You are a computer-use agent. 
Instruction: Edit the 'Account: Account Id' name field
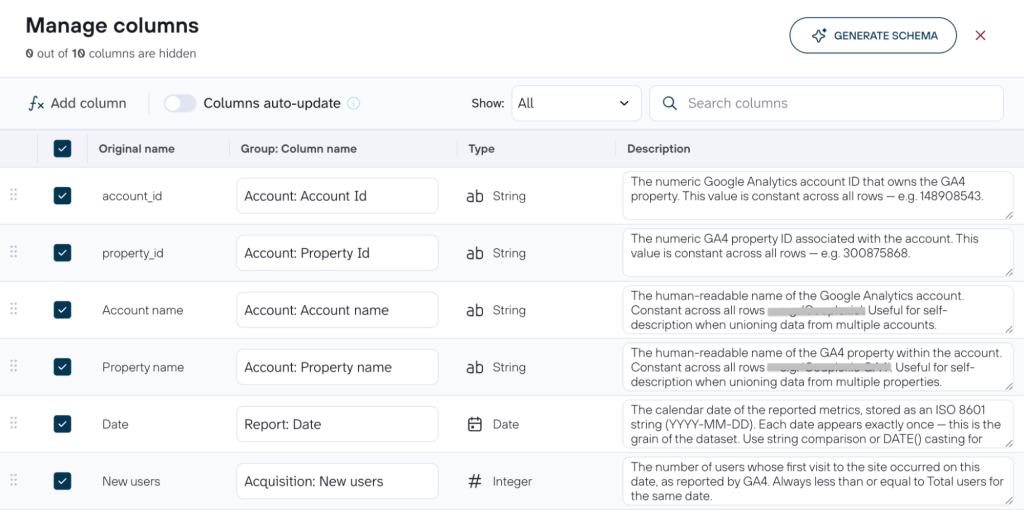pos(337,196)
